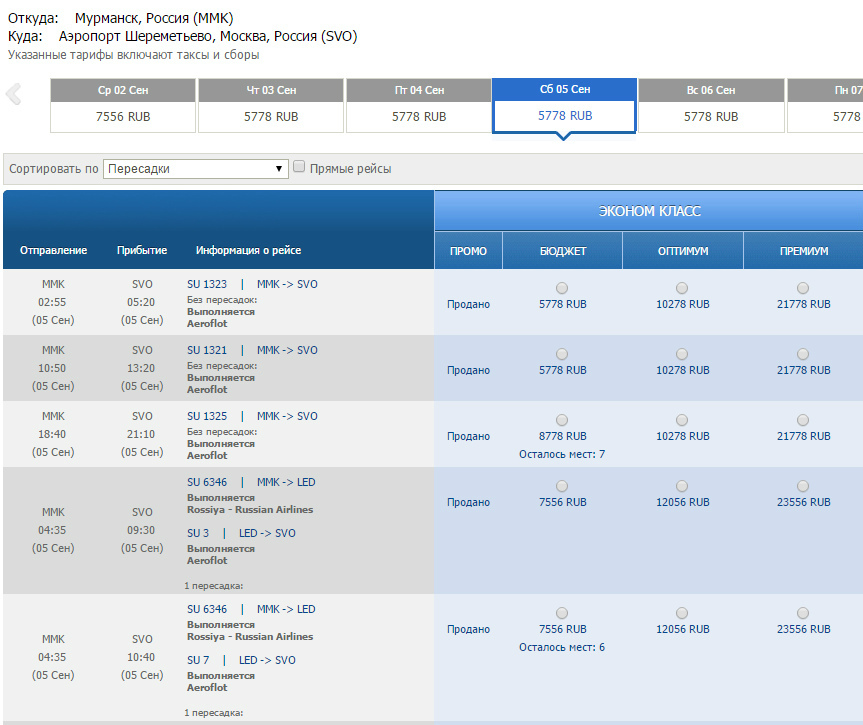This screenshot has height=725, width=863.
Task: Select Оптимум fare for flight SU 1325
Action: (x=682, y=420)
